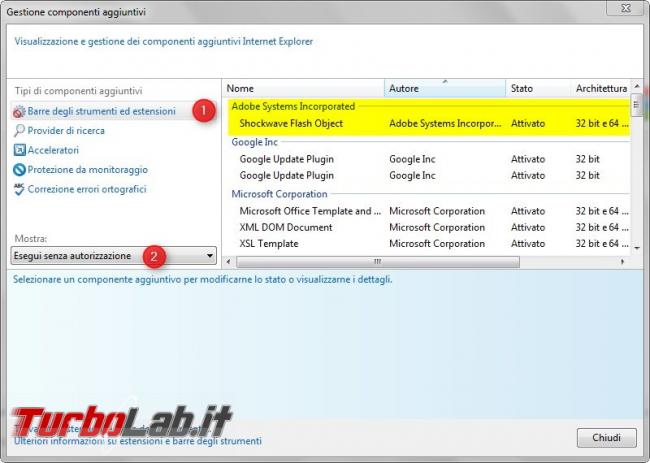Viewport: 650px width, 463px height.
Task: Select Provider di ricerca category
Action: 66,131
